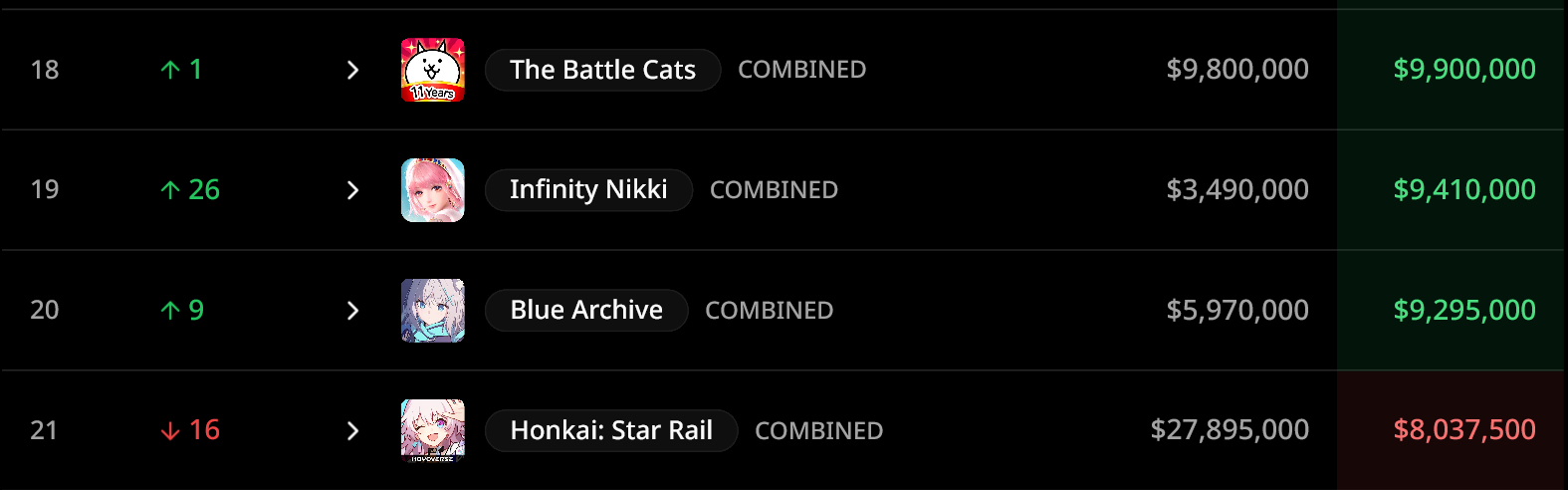Select the Blue Archive name pill
This screenshot has width=1568, height=490.
coord(586,311)
